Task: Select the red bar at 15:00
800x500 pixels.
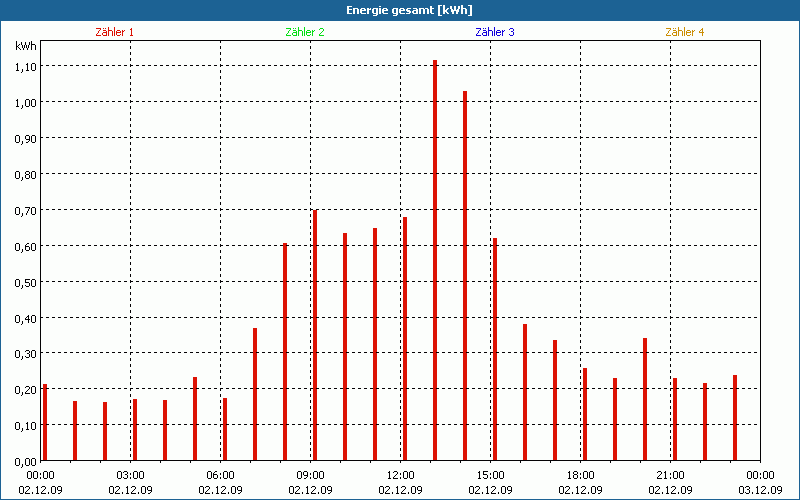Action: (495, 349)
